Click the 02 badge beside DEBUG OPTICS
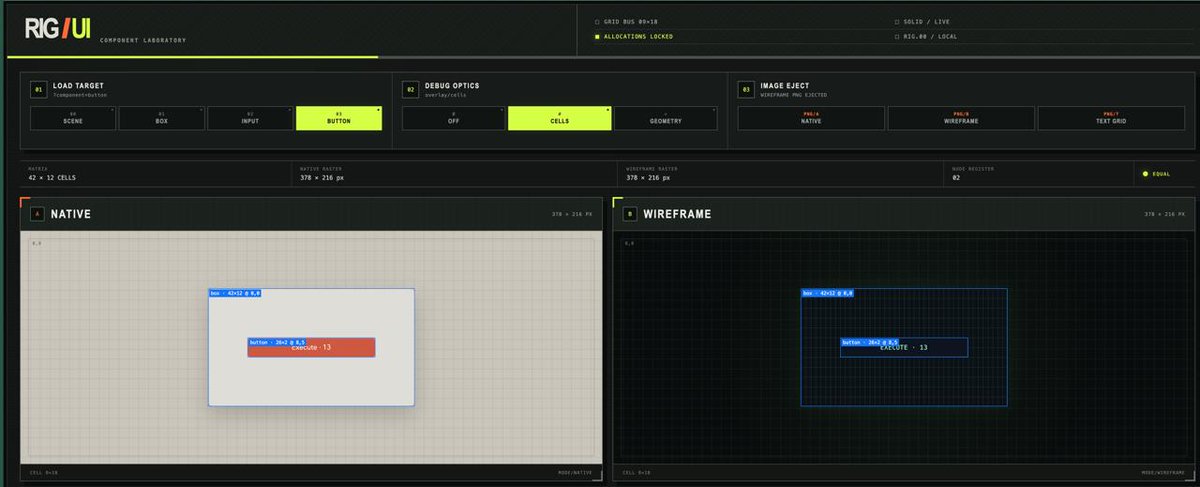 410,89
